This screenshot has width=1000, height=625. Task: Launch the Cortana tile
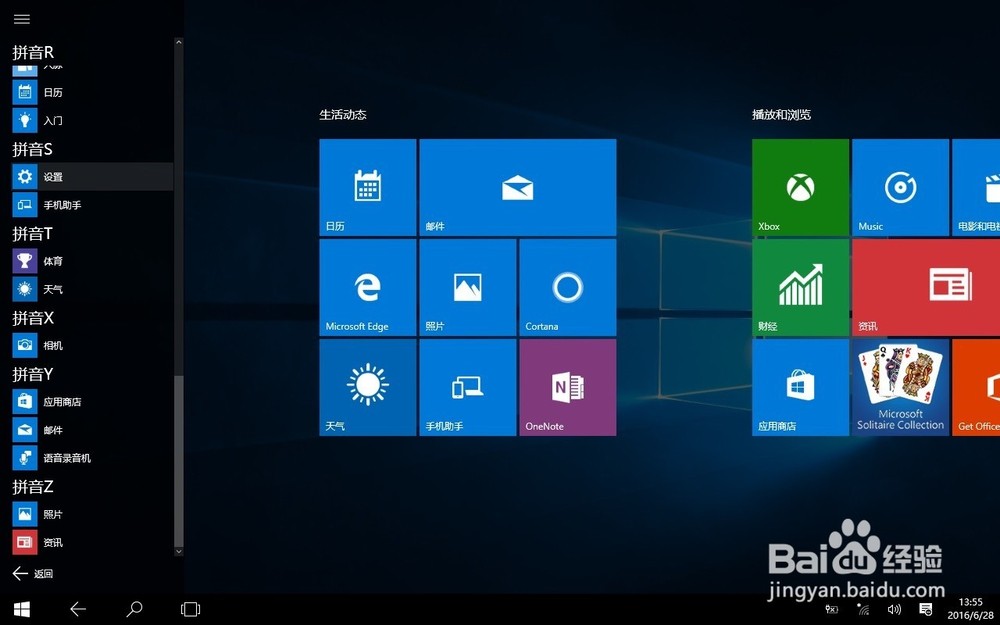pyautogui.click(x=568, y=288)
